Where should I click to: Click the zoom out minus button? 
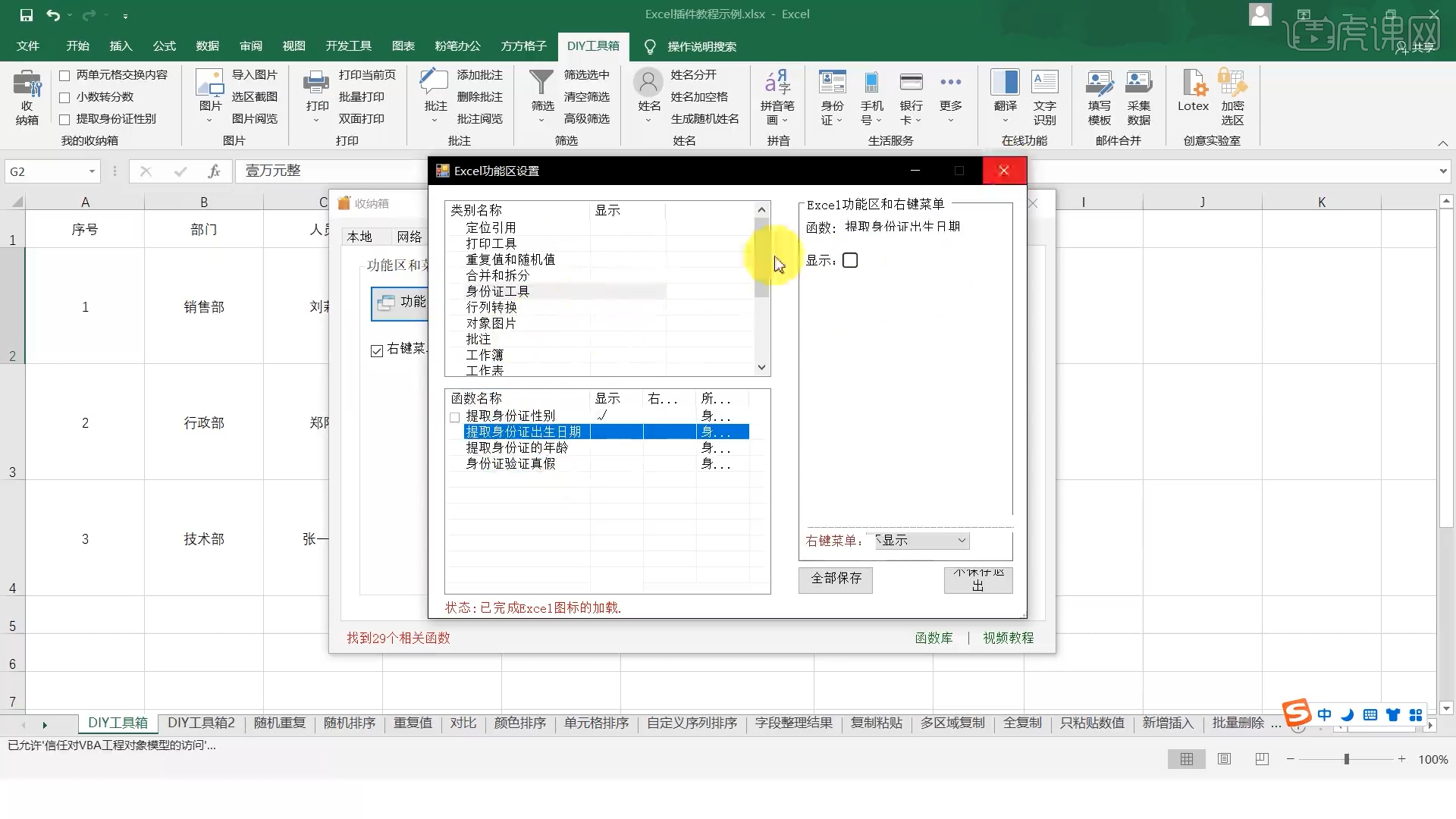coord(1291,759)
